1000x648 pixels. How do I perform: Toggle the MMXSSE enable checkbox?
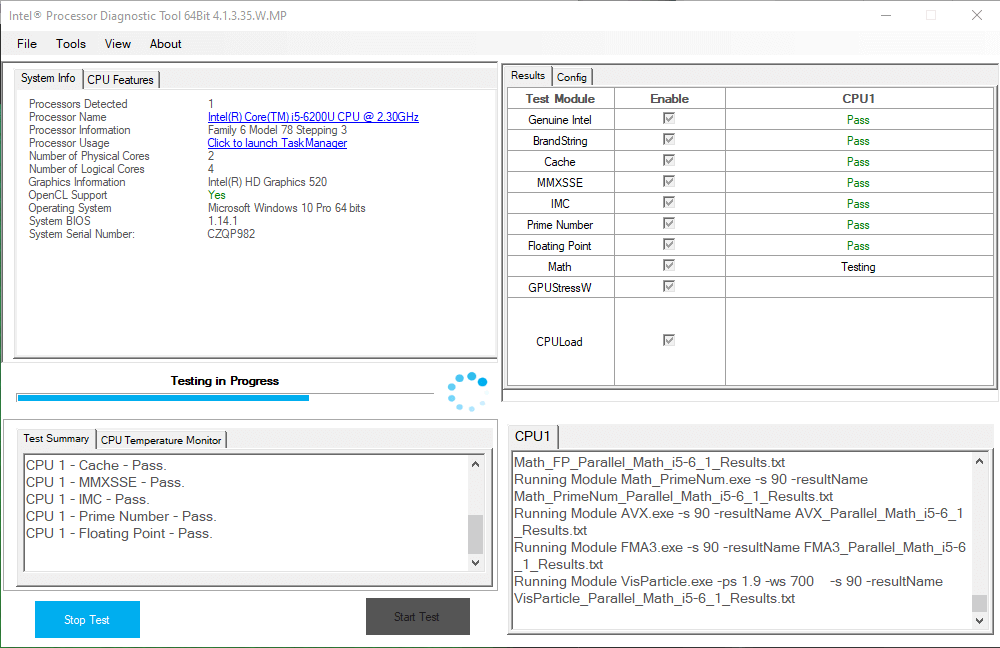669,182
